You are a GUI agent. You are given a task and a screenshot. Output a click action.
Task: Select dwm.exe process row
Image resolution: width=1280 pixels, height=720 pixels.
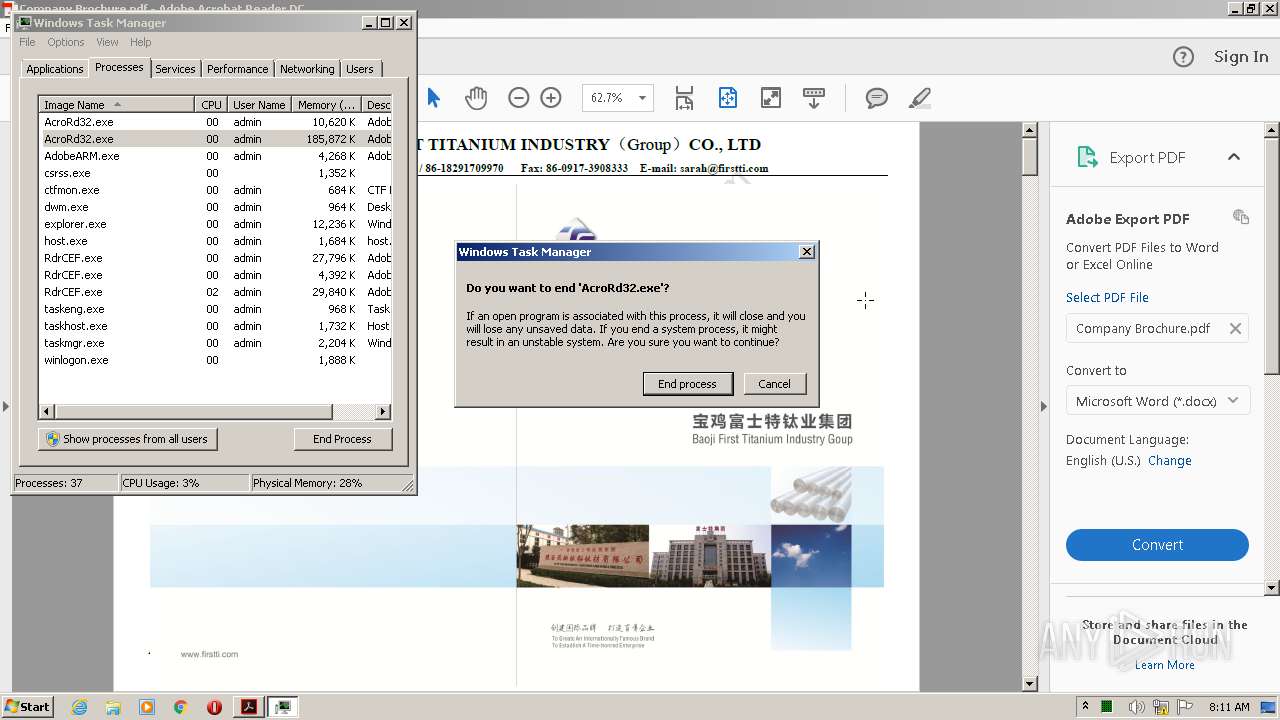point(215,207)
